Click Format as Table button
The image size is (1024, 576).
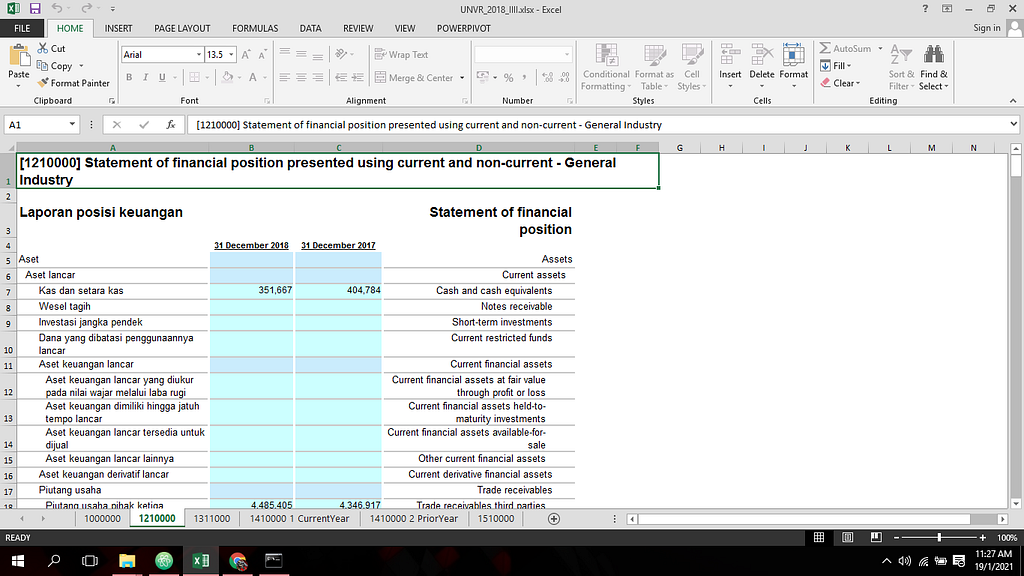click(x=654, y=67)
